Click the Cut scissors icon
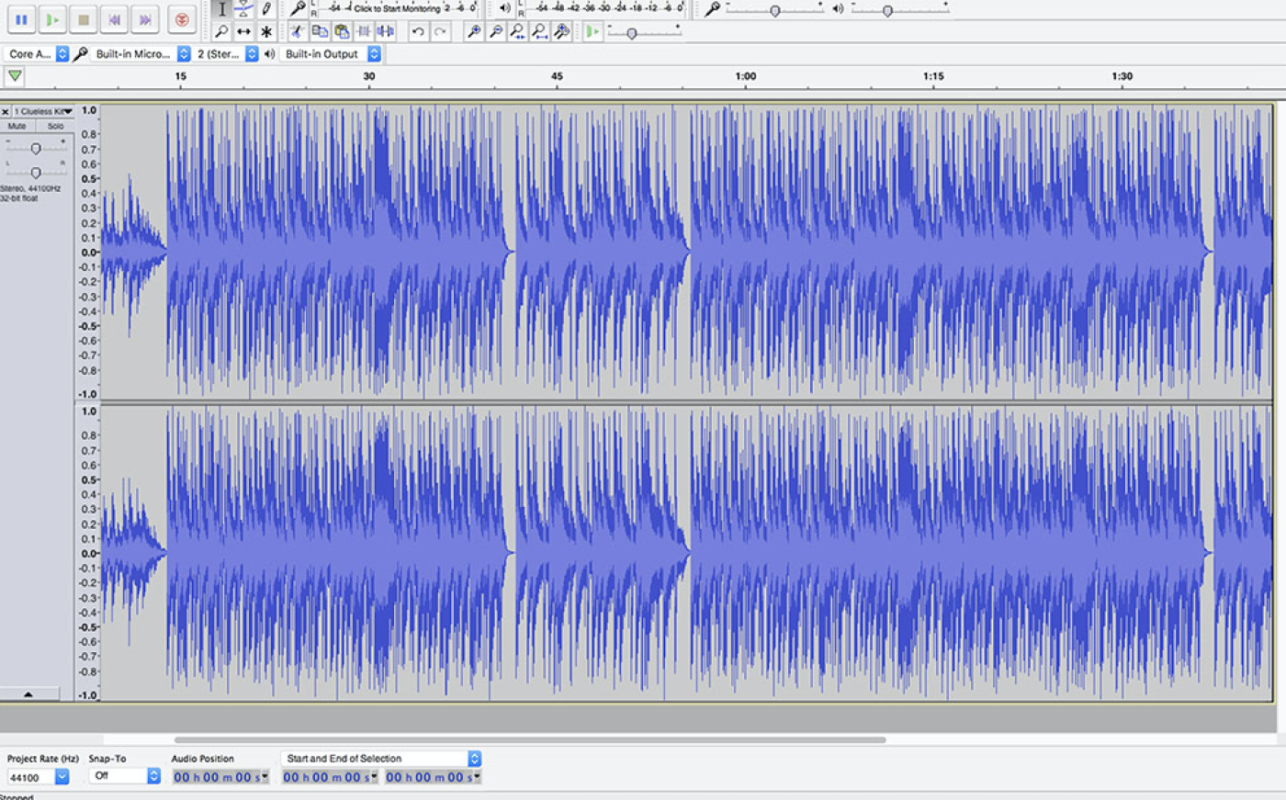The image size is (1286, 800). click(297, 32)
